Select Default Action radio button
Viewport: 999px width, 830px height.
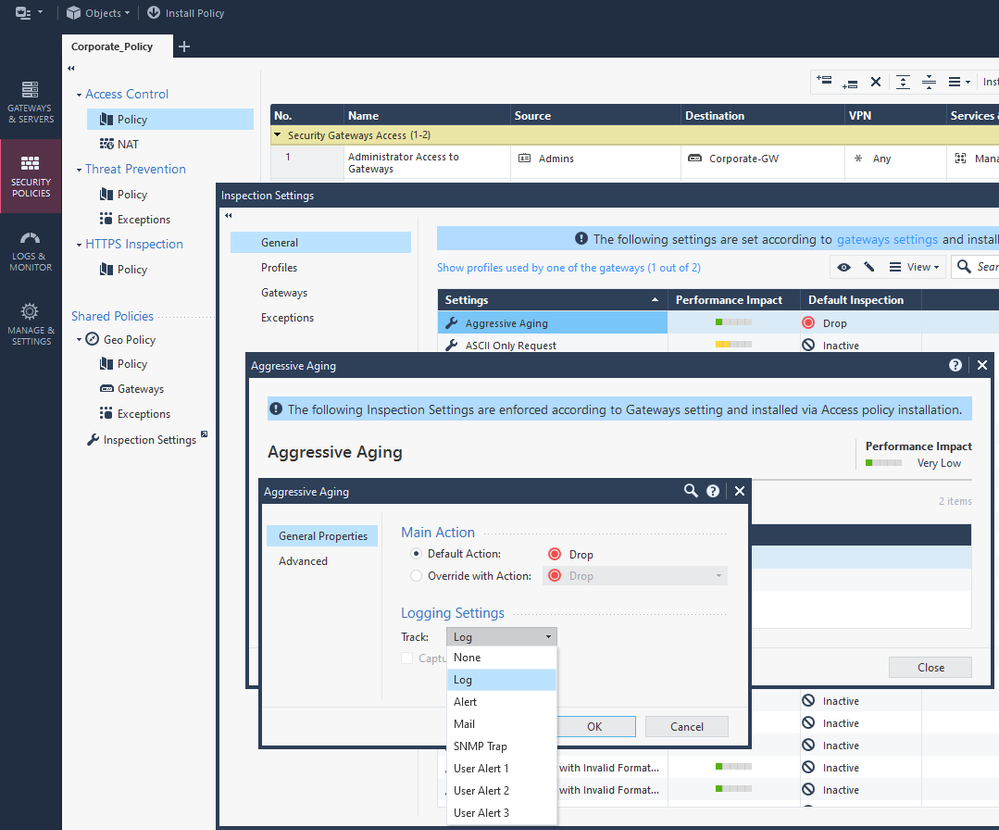click(417, 554)
